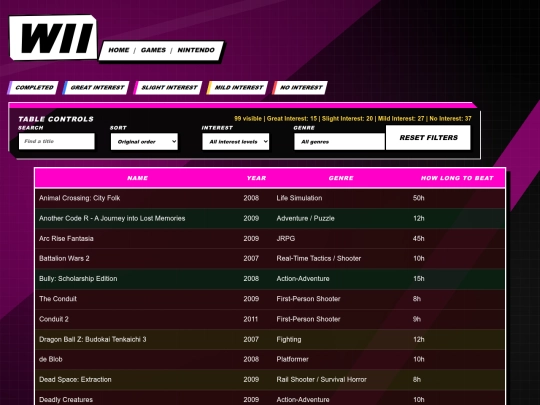Image resolution: width=540 pixels, height=405 pixels.
Task: Select the SLIGHT INTEREST legend tag
Action: pos(168,87)
